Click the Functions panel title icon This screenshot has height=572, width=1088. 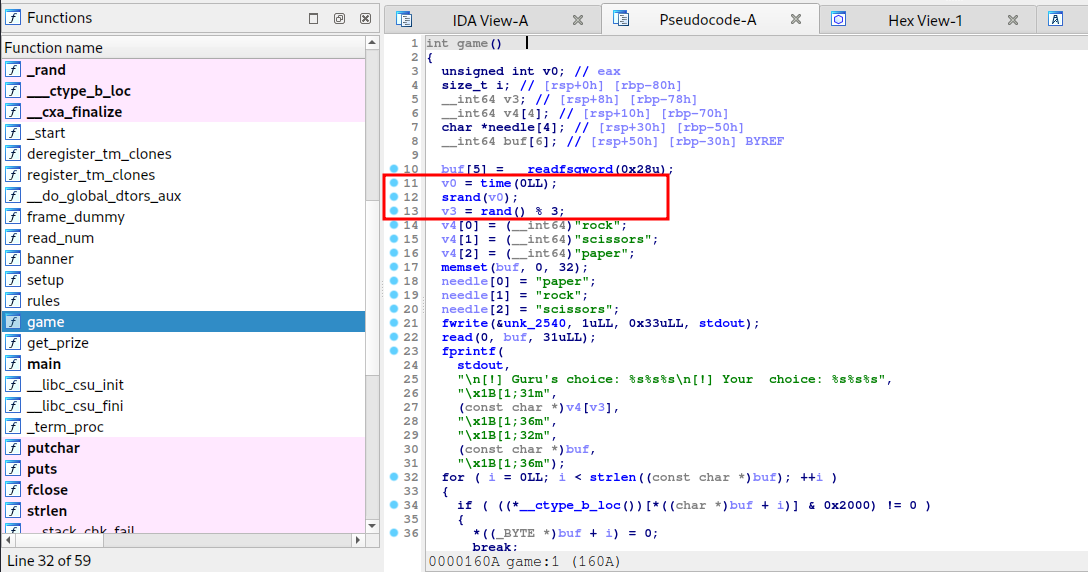(13, 18)
